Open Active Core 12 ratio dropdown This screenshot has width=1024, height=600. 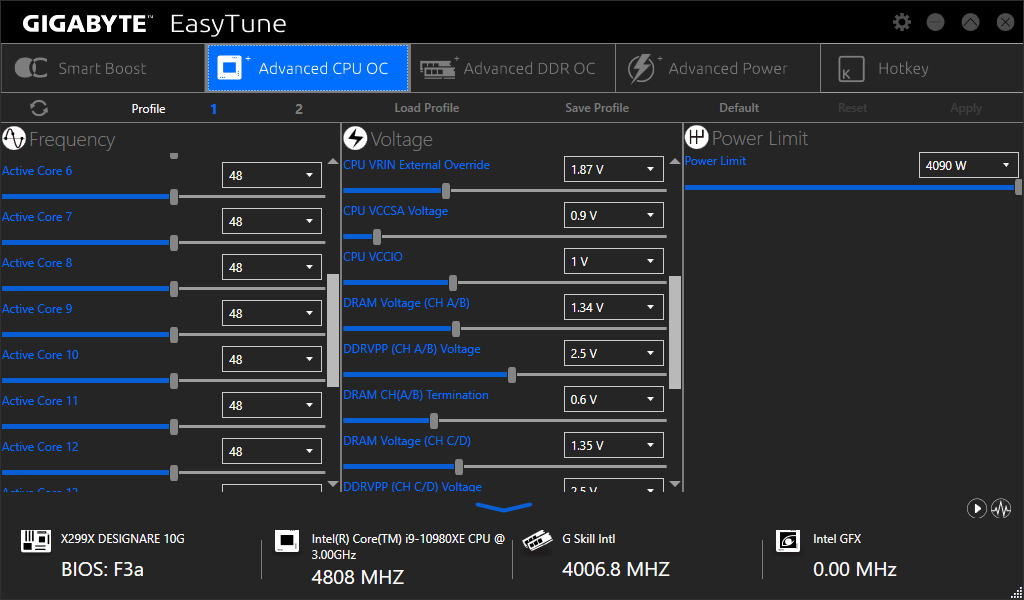[x=272, y=451]
